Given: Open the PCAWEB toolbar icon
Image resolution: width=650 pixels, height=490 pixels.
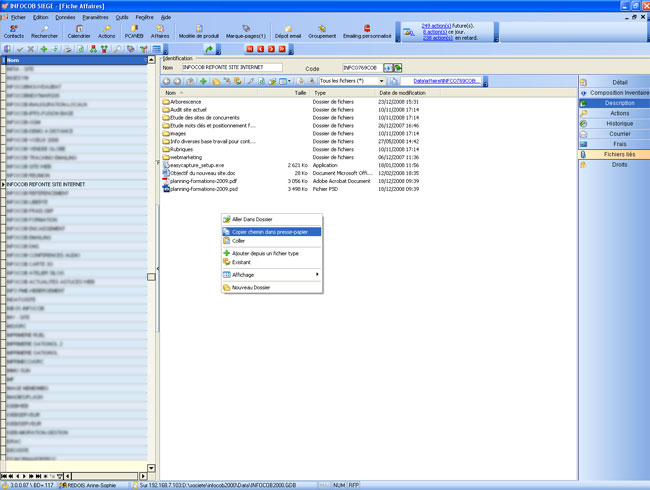Looking at the screenshot, I should (x=134, y=32).
